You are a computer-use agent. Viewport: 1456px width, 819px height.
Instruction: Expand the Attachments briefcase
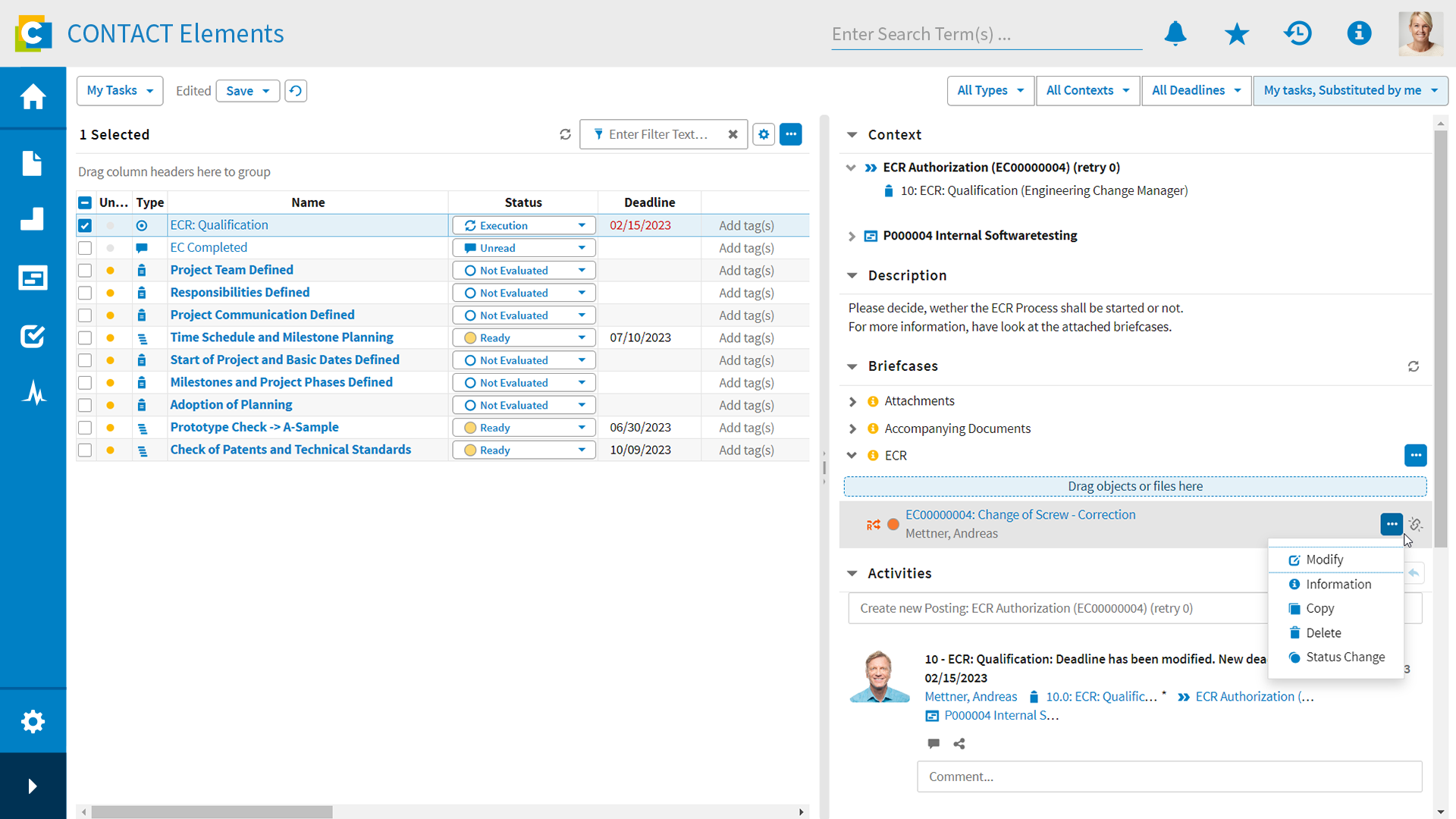[852, 401]
